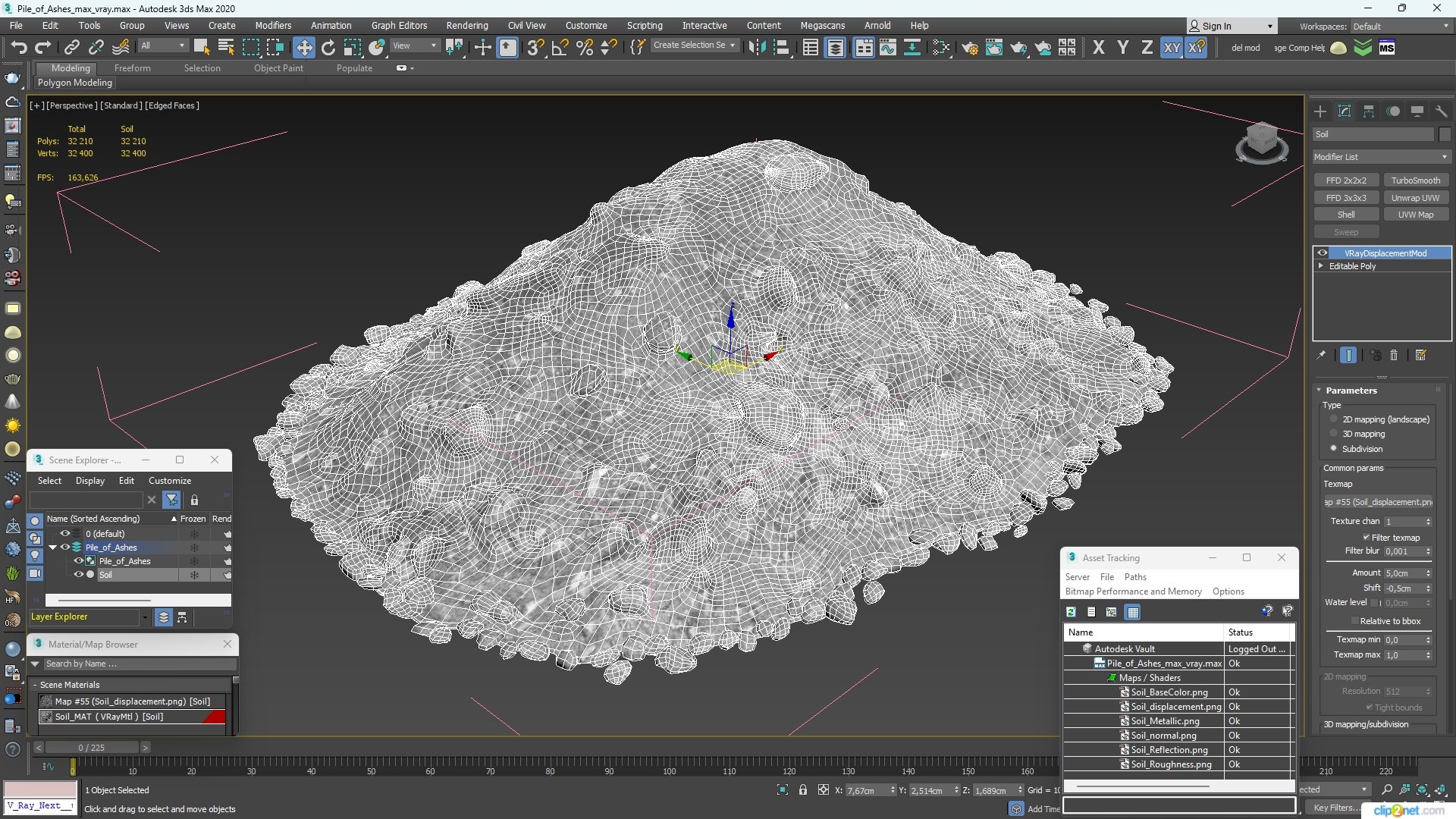Viewport: 1456px width, 819px height.
Task: Click Texmap Soil_displacement map button
Action: (1379, 502)
